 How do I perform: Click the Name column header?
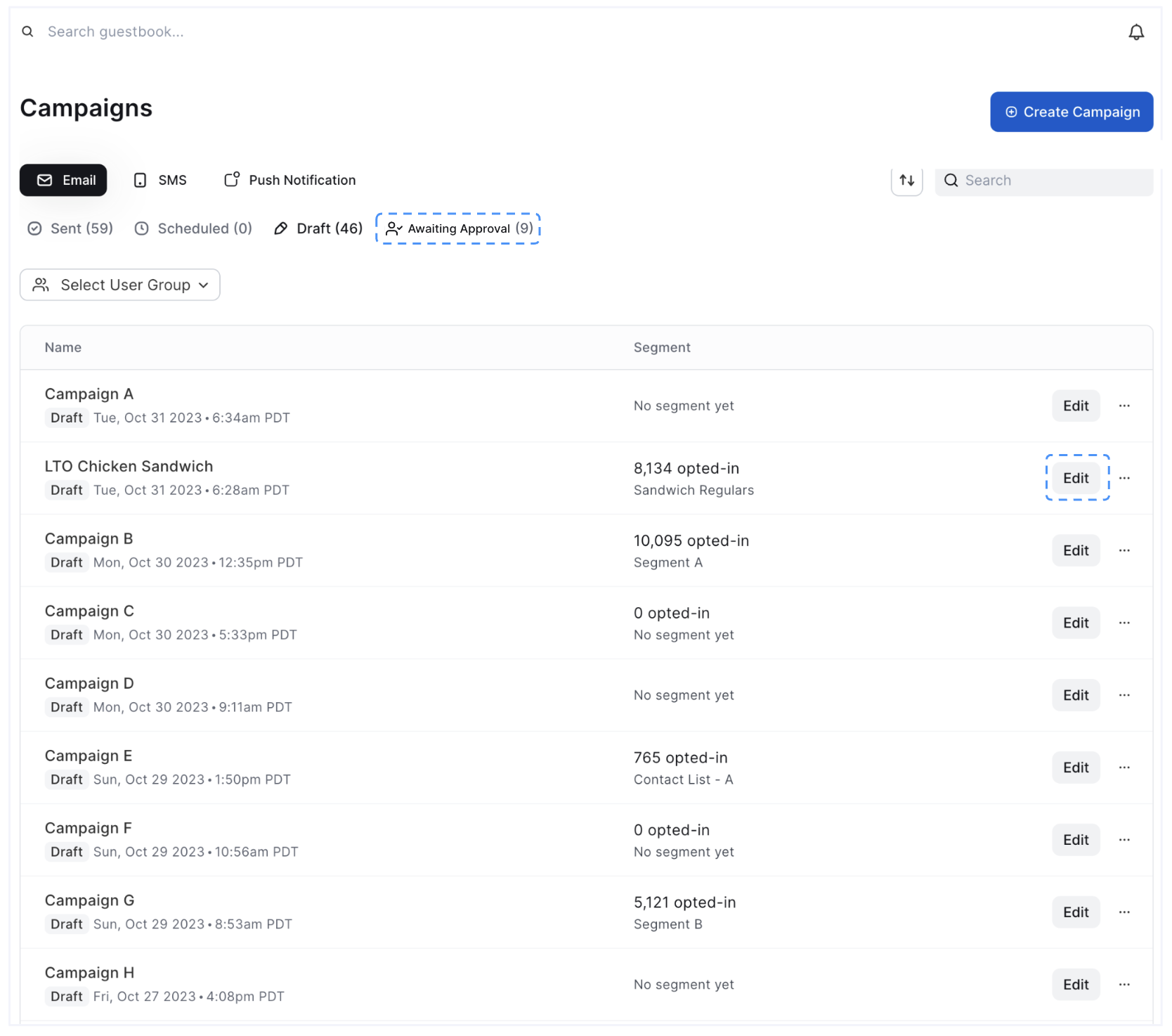pyautogui.click(x=63, y=348)
